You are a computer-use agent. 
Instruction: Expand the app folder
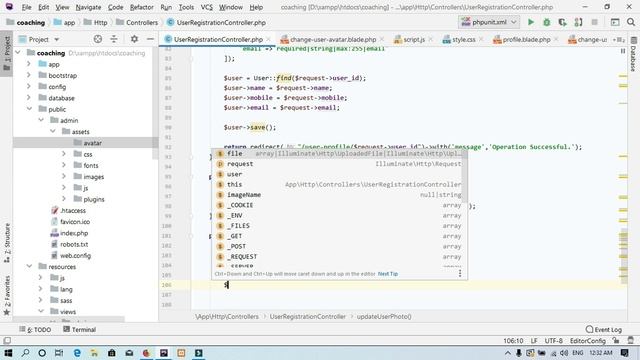pyautogui.click(x=29, y=64)
